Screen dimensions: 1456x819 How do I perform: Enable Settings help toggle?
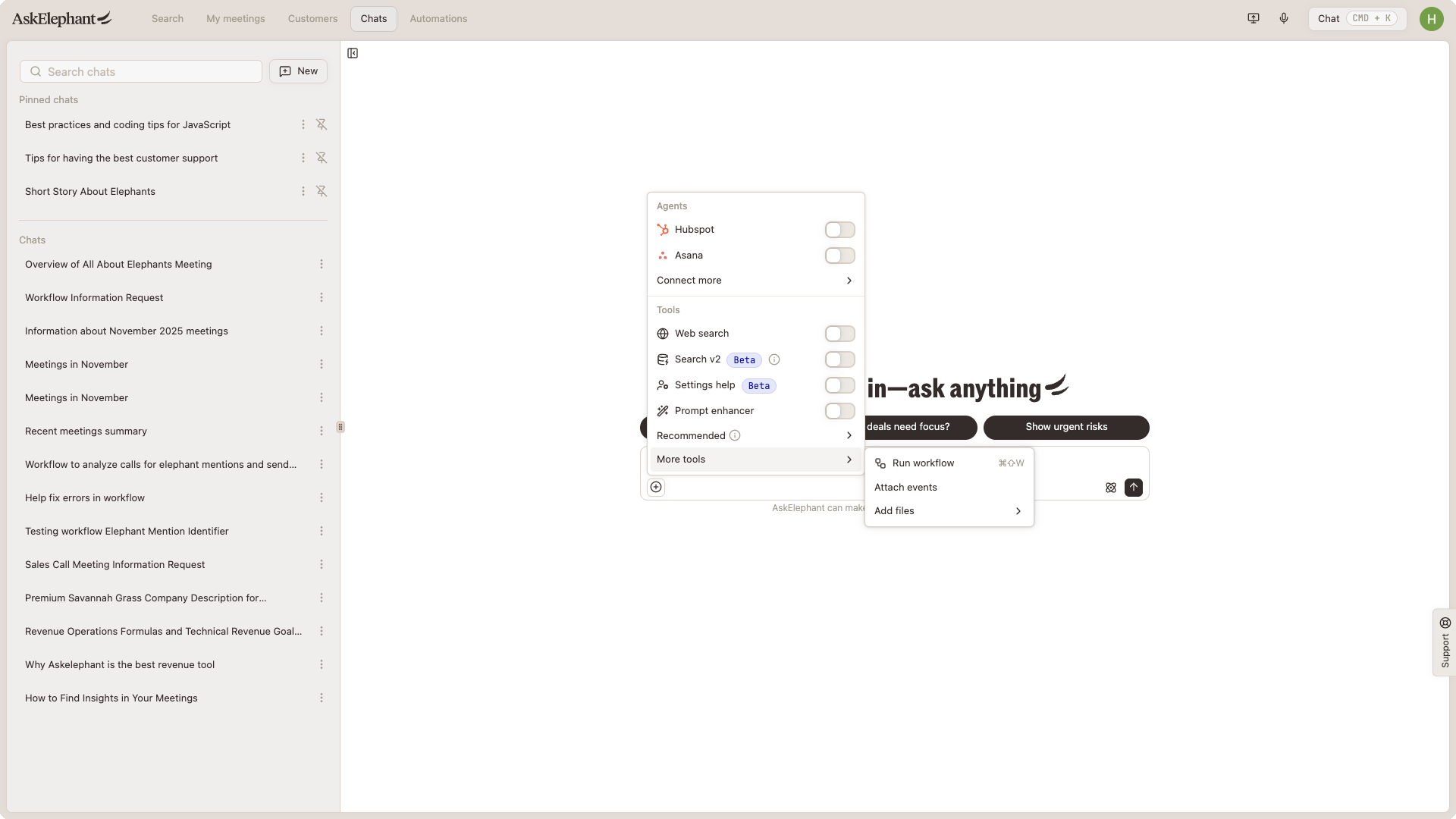(839, 385)
